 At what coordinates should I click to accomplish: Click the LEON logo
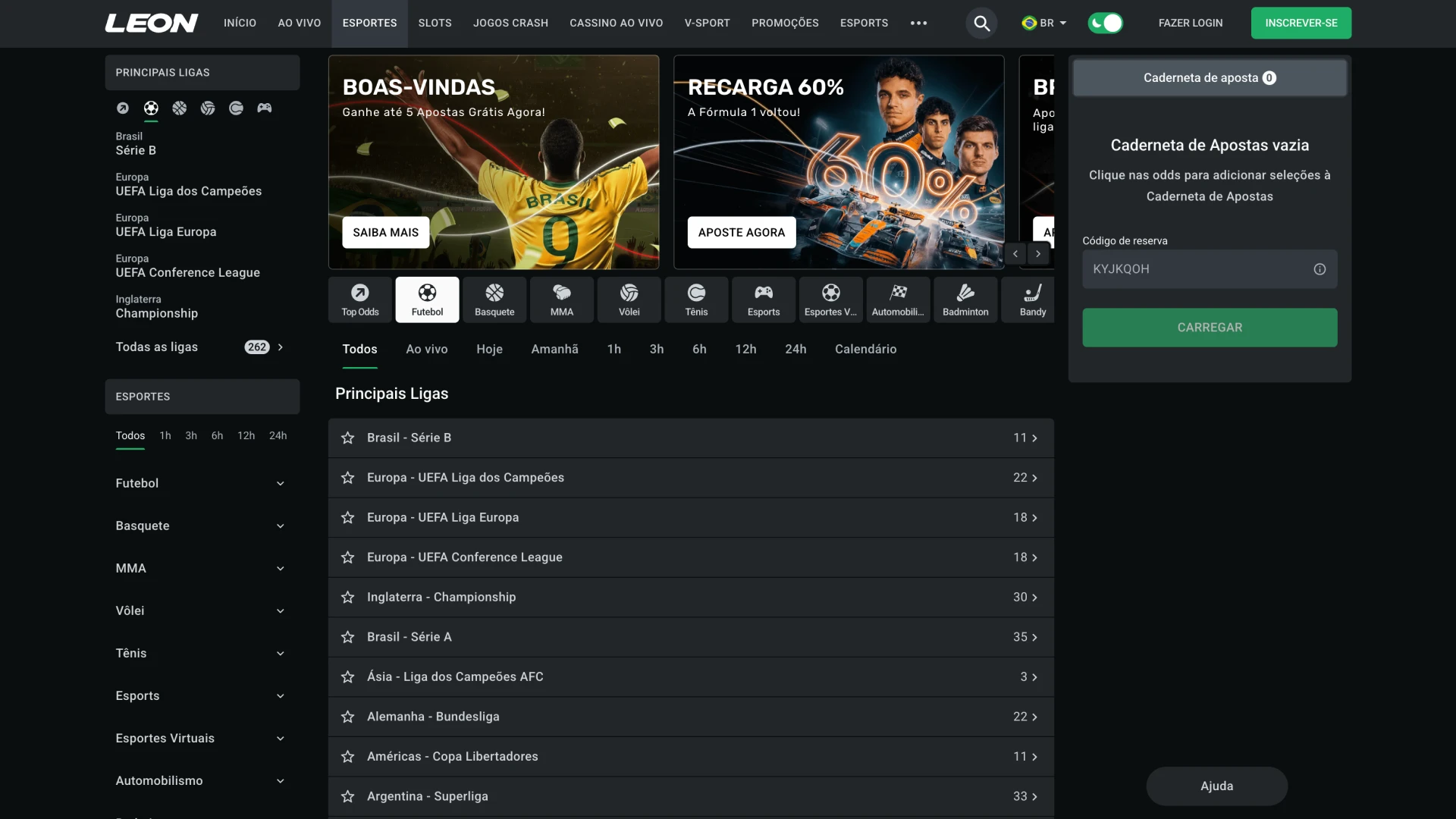(x=152, y=24)
